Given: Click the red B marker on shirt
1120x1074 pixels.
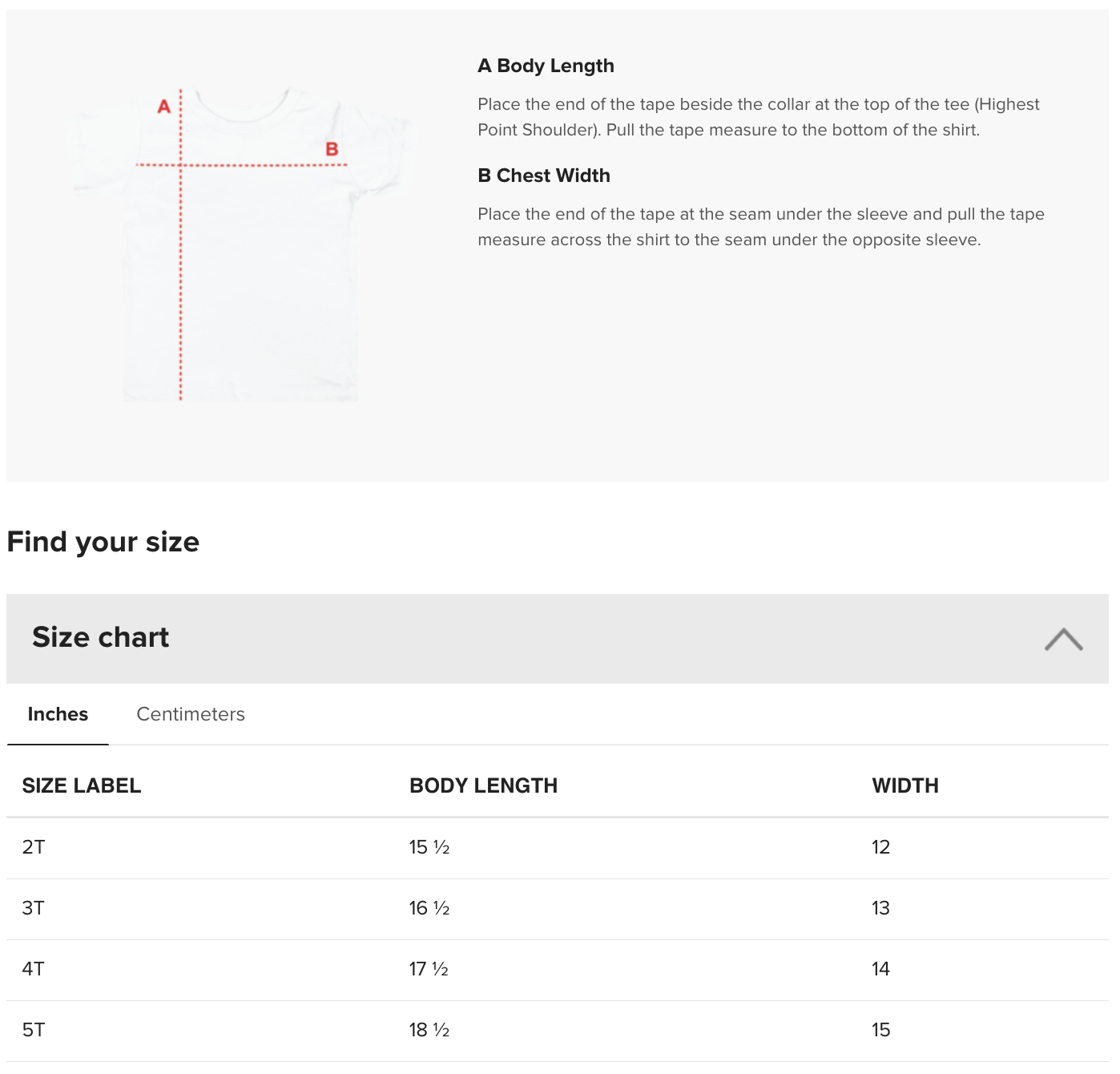Looking at the screenshot, I should click(x=332, y=149).
